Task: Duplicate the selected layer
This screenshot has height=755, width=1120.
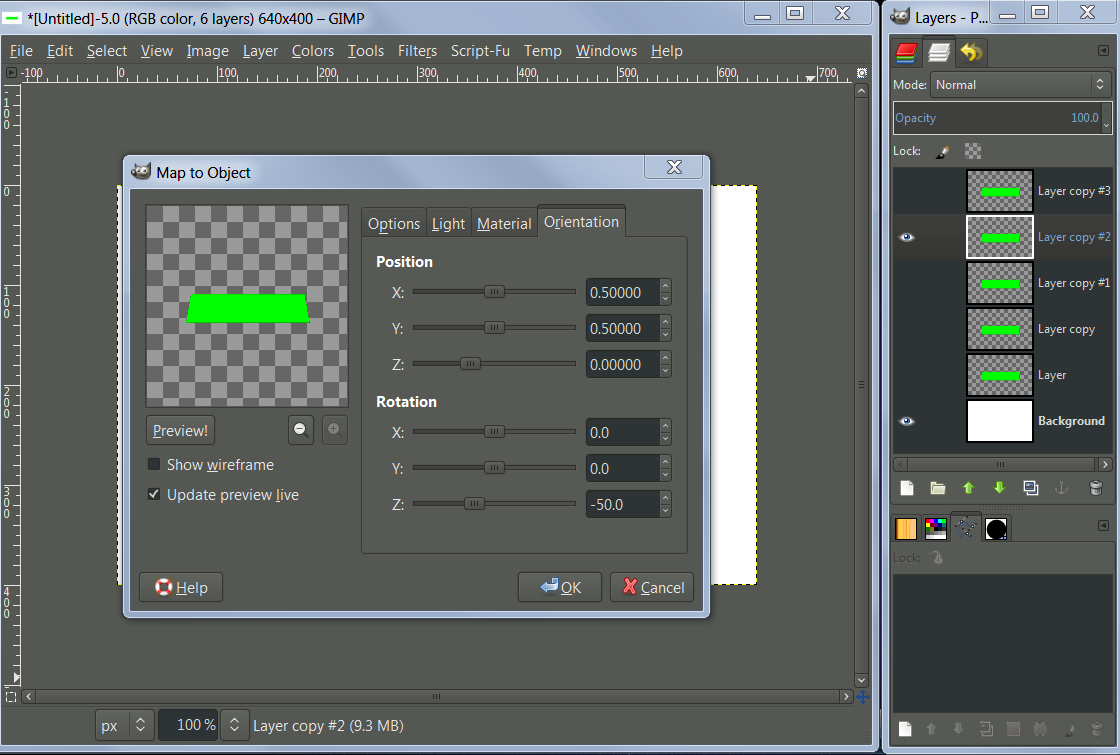Action: [1031, 488]
